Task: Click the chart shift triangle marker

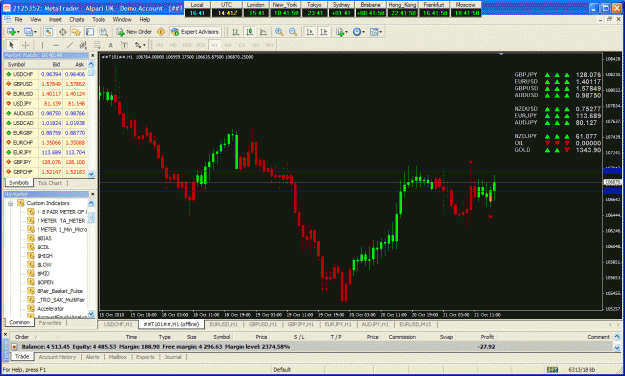Action: pos(501,54)
